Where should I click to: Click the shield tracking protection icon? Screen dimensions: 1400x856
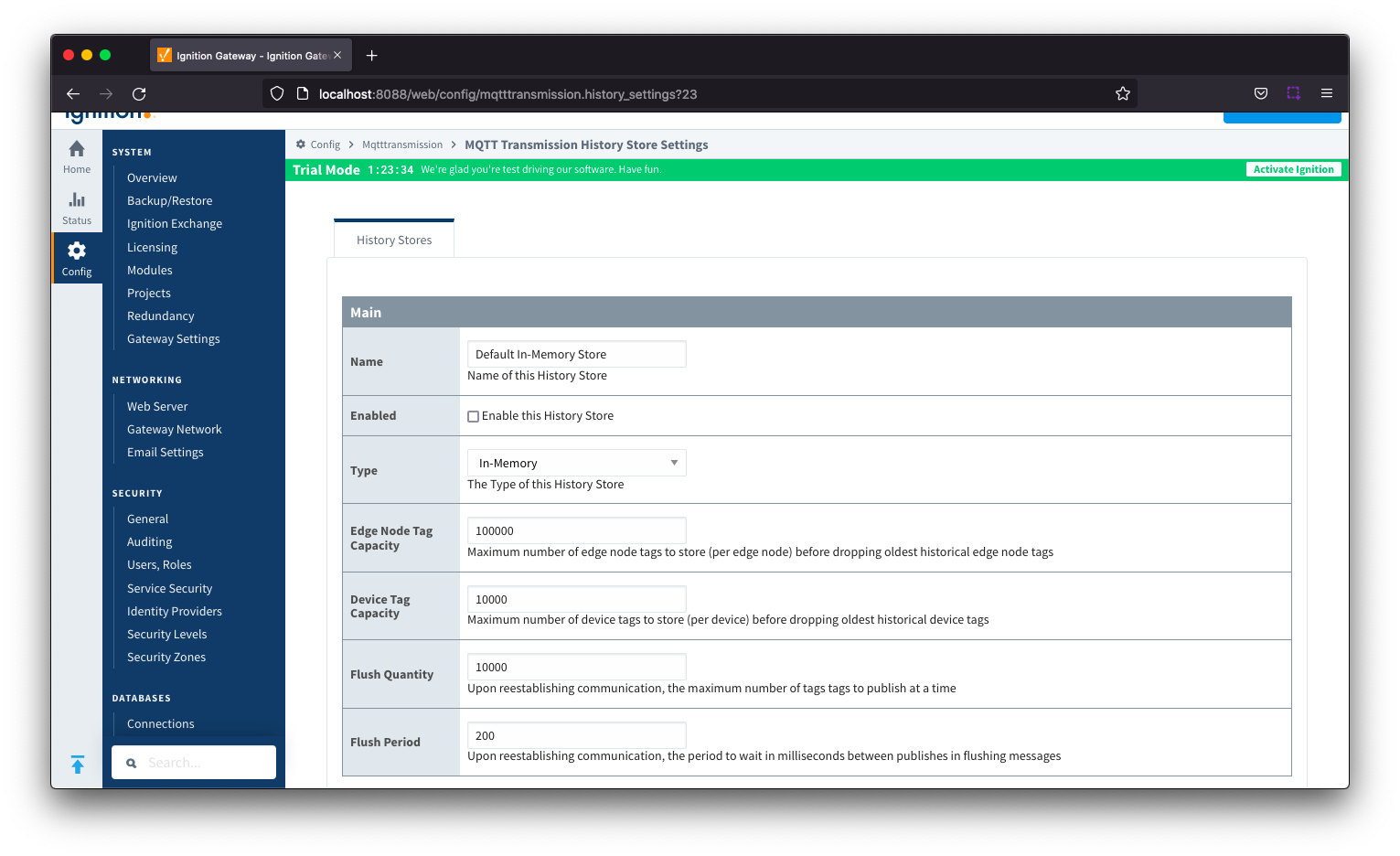[x=277, y=93]
